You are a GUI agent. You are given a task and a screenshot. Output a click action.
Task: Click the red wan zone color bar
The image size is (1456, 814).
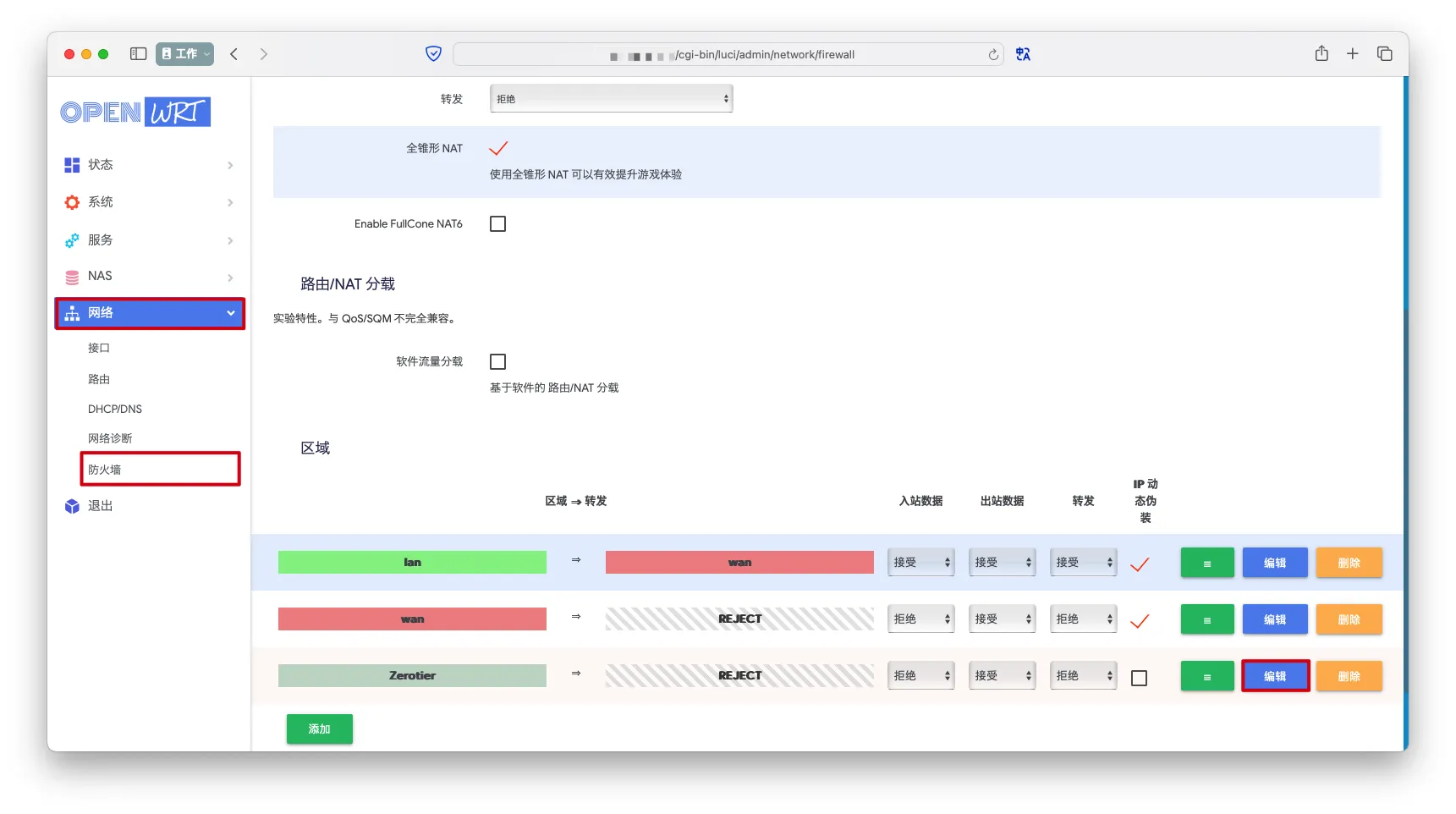point(412,619)
